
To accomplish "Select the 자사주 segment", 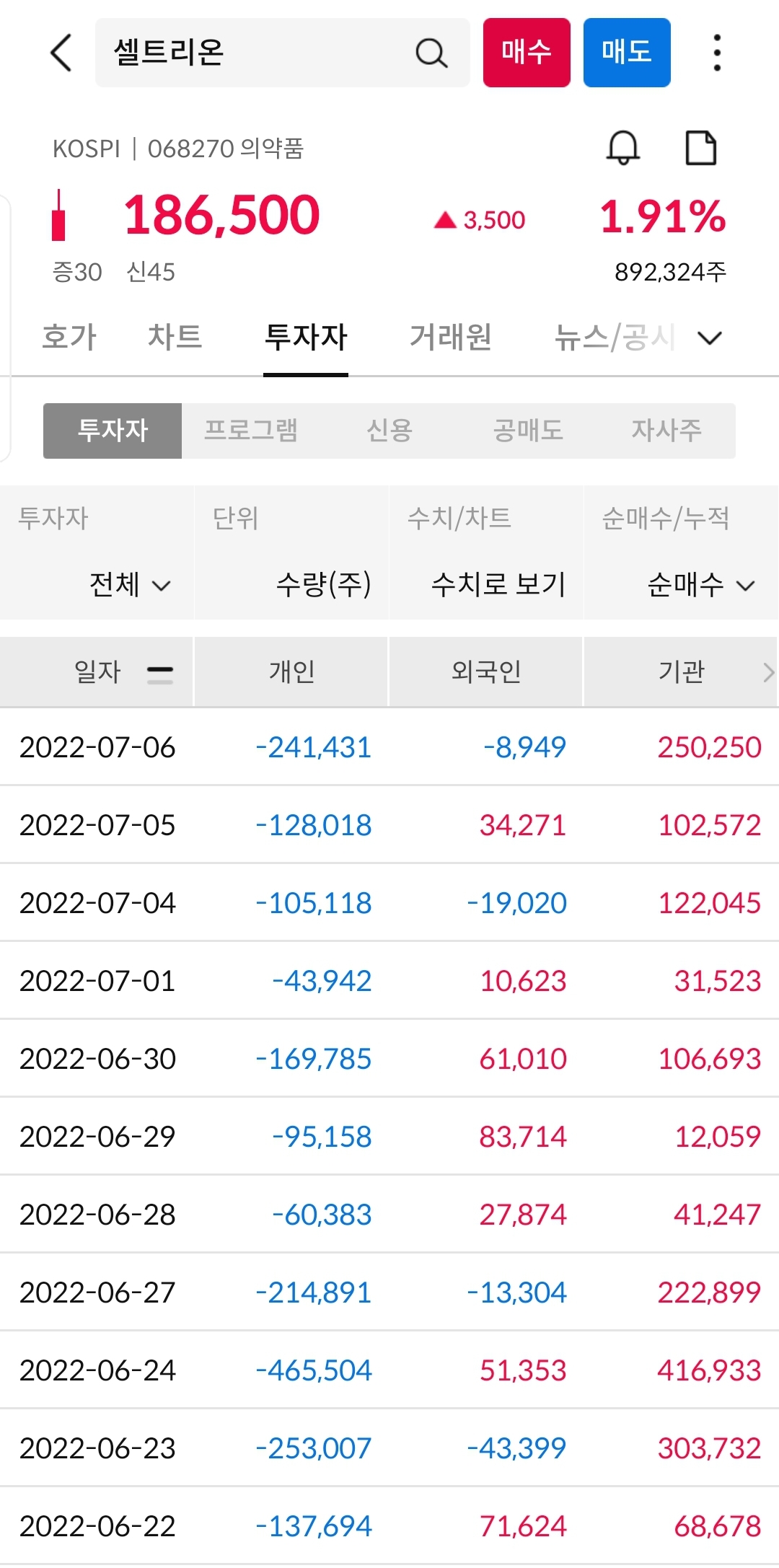I will [666, 431].
